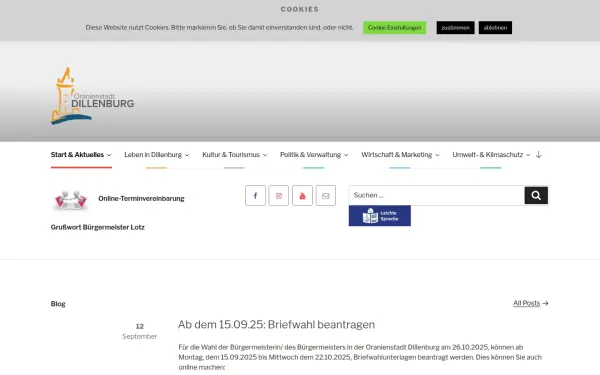Open the Leichte Sprache badge
The image size is (600, 375).
(380, 216)
